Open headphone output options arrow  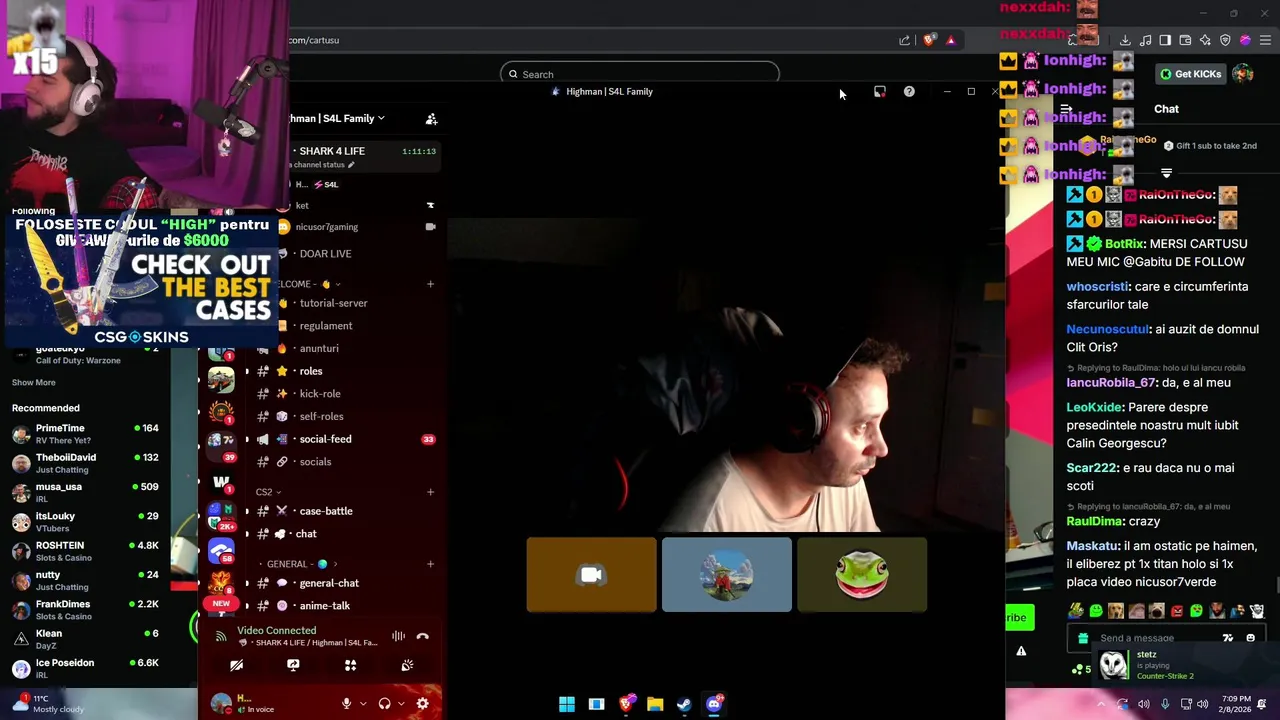click(x=400, y=704)
